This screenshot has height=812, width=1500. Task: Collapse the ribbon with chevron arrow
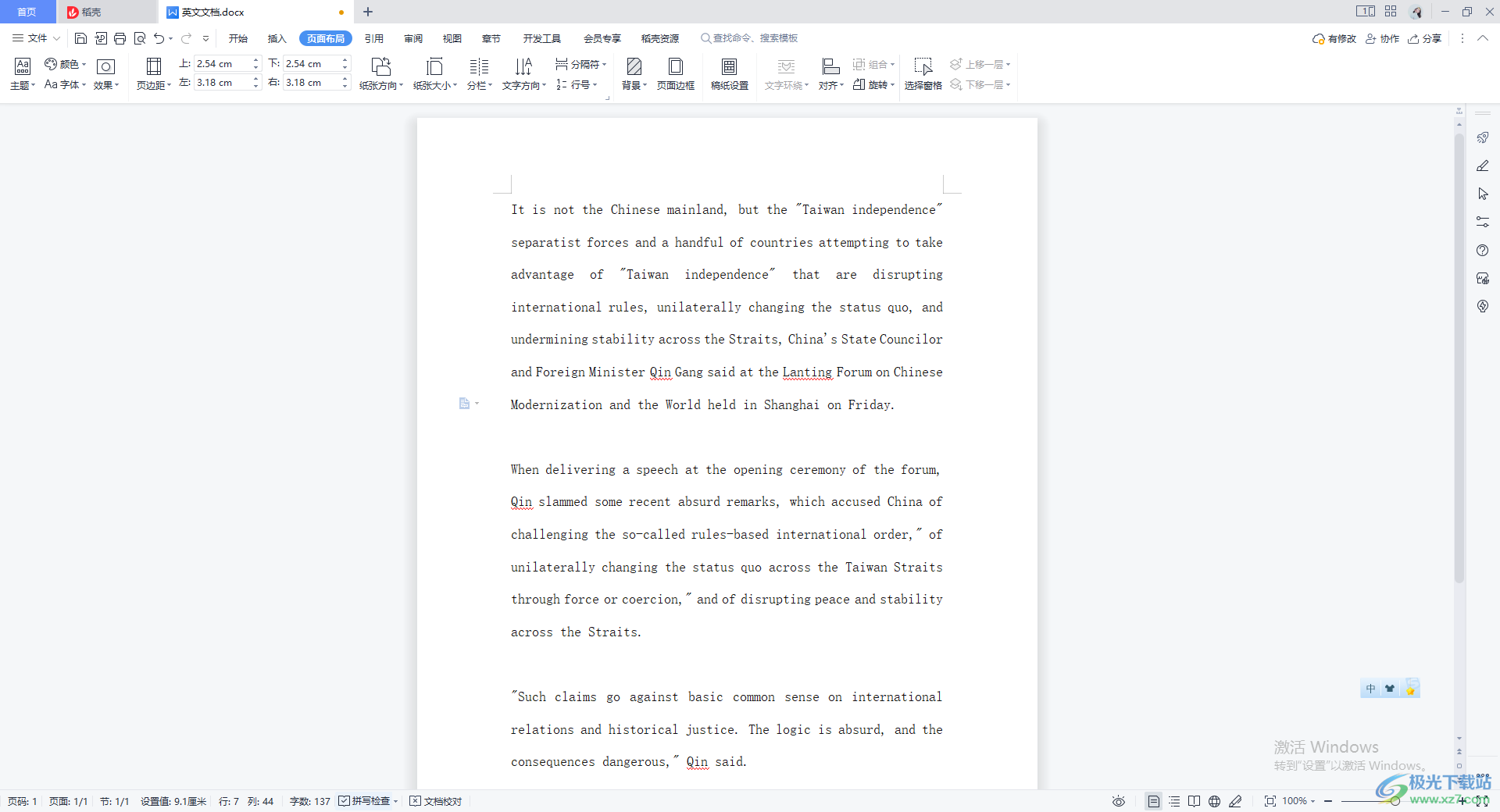[1482, 38]
